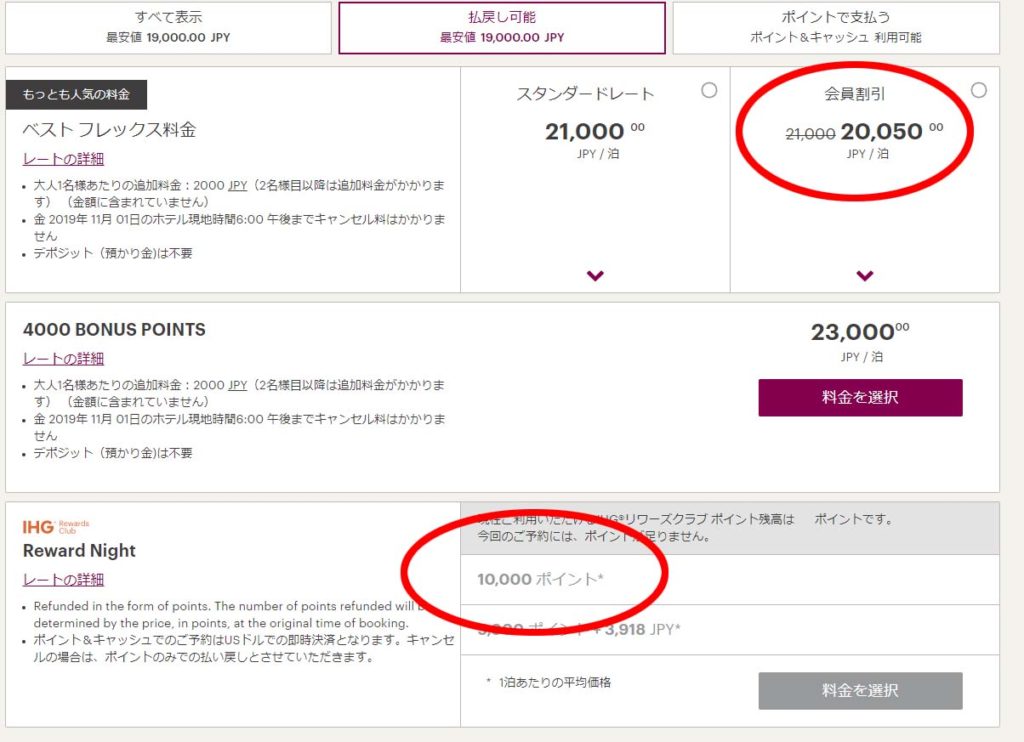Screen dimensions: 1024x742
Task: Click the 4000 BONUS POINTS heading
Action: point(114,329)
